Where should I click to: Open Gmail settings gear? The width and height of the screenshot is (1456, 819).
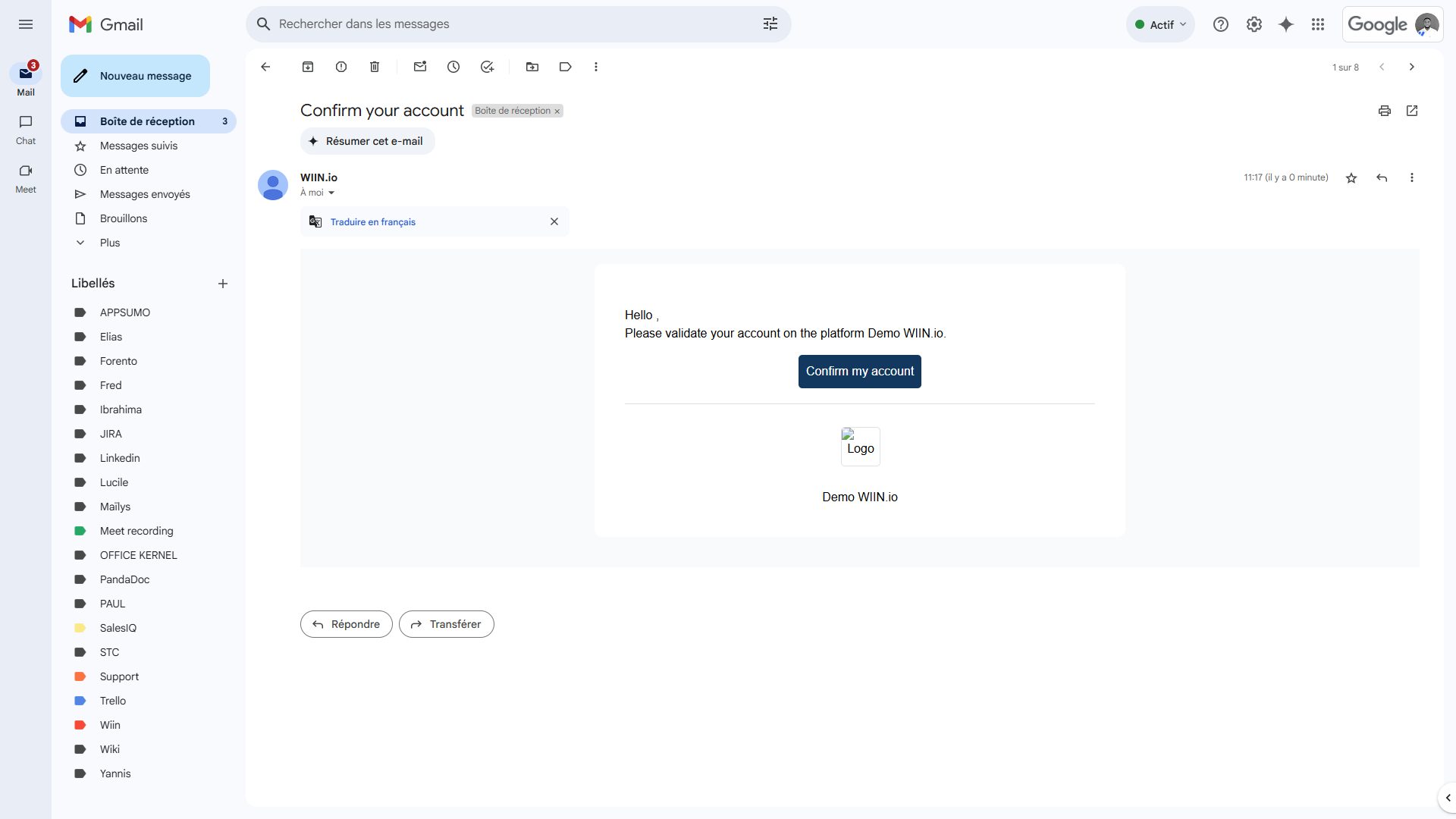pos(1254,24)
